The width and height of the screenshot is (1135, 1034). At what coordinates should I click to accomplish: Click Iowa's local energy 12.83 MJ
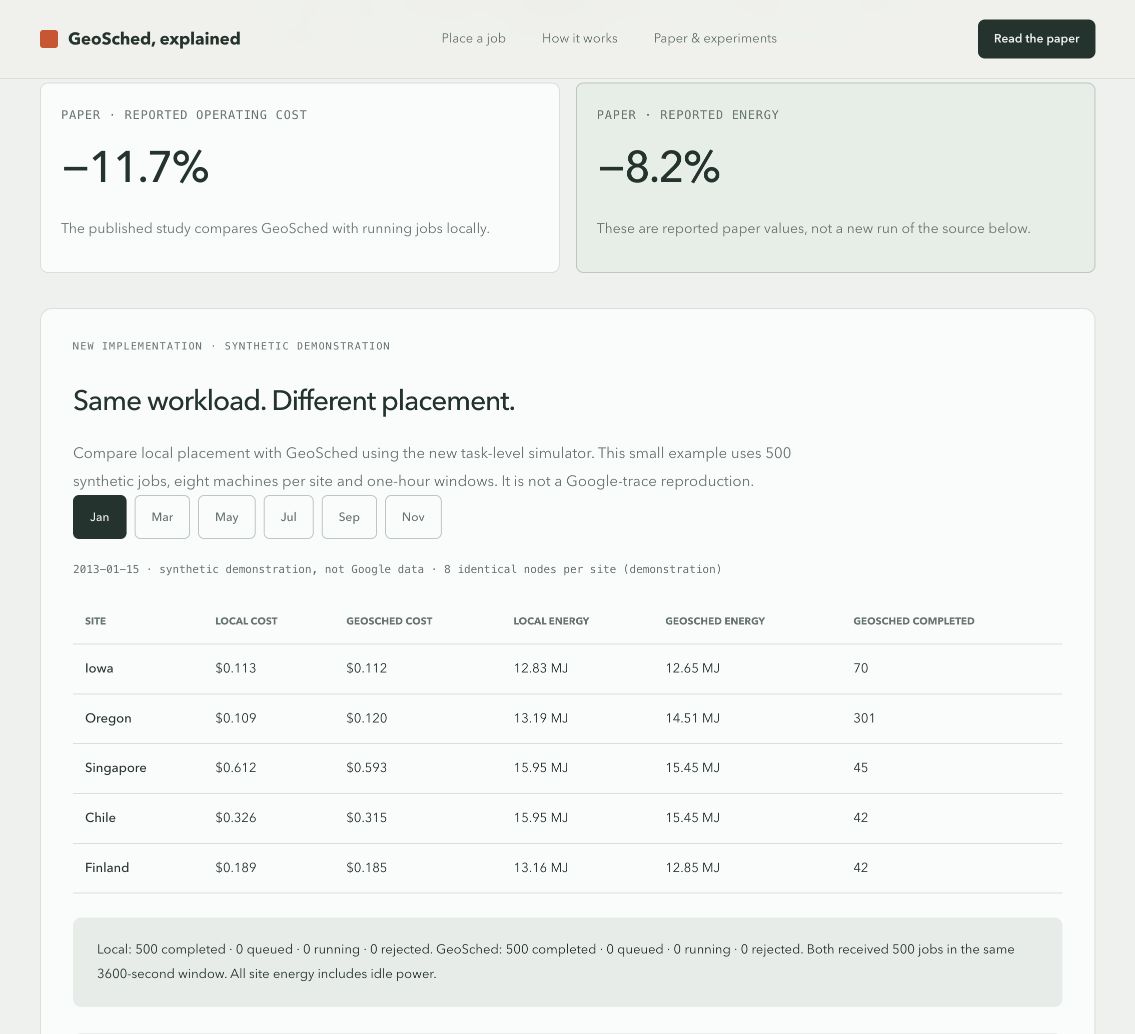point(541,668)
